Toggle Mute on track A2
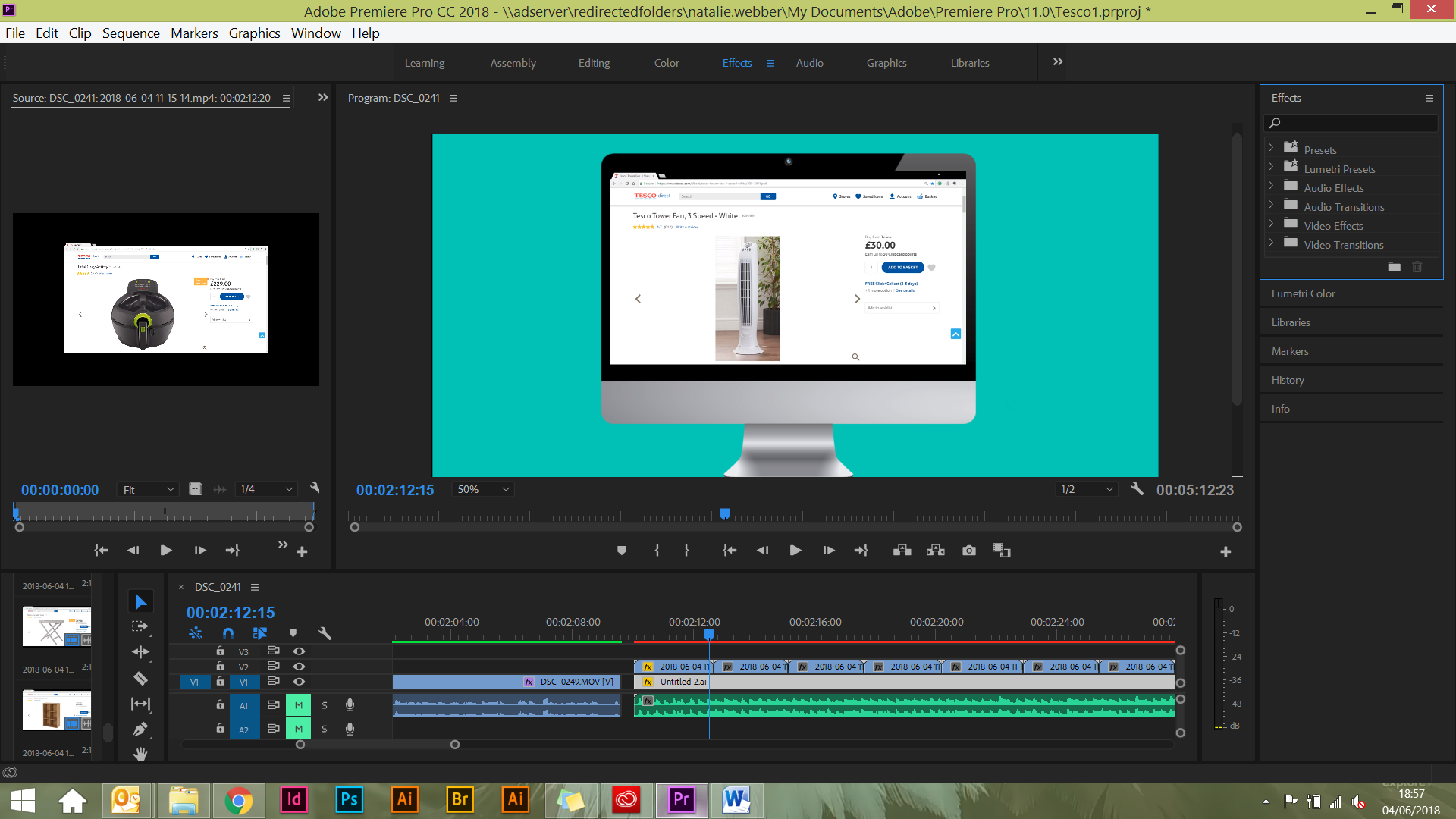The height and width of the screenshot is (819, 1456). point(299,729)
